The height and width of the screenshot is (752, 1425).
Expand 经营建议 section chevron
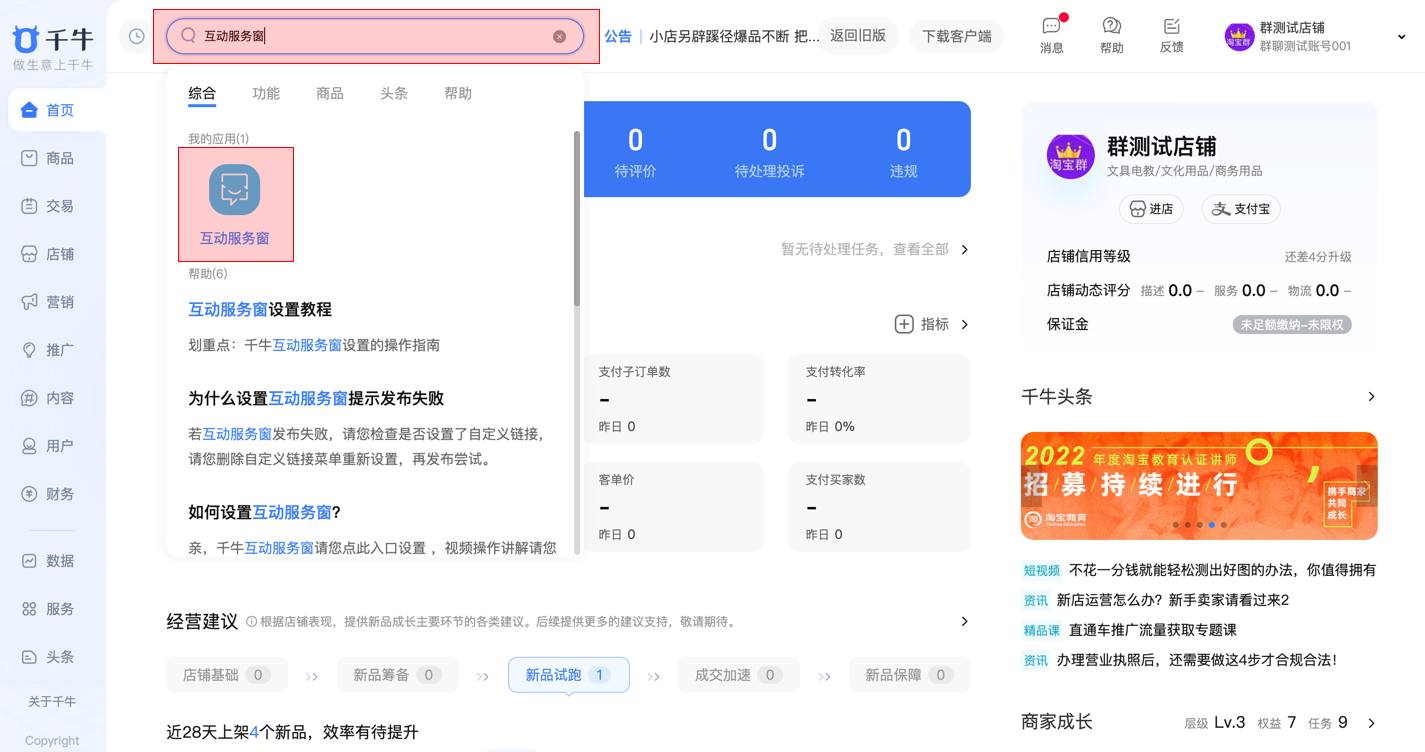coord(965,621)
